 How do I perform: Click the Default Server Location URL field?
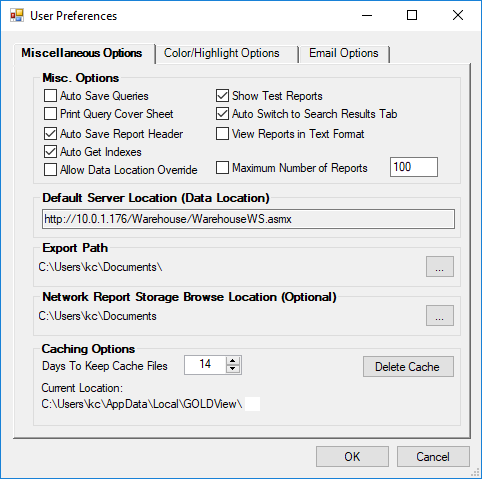248,219
